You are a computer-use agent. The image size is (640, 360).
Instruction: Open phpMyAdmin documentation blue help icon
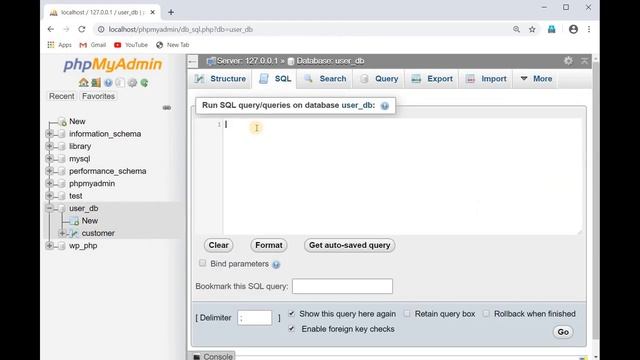(108, 83)
